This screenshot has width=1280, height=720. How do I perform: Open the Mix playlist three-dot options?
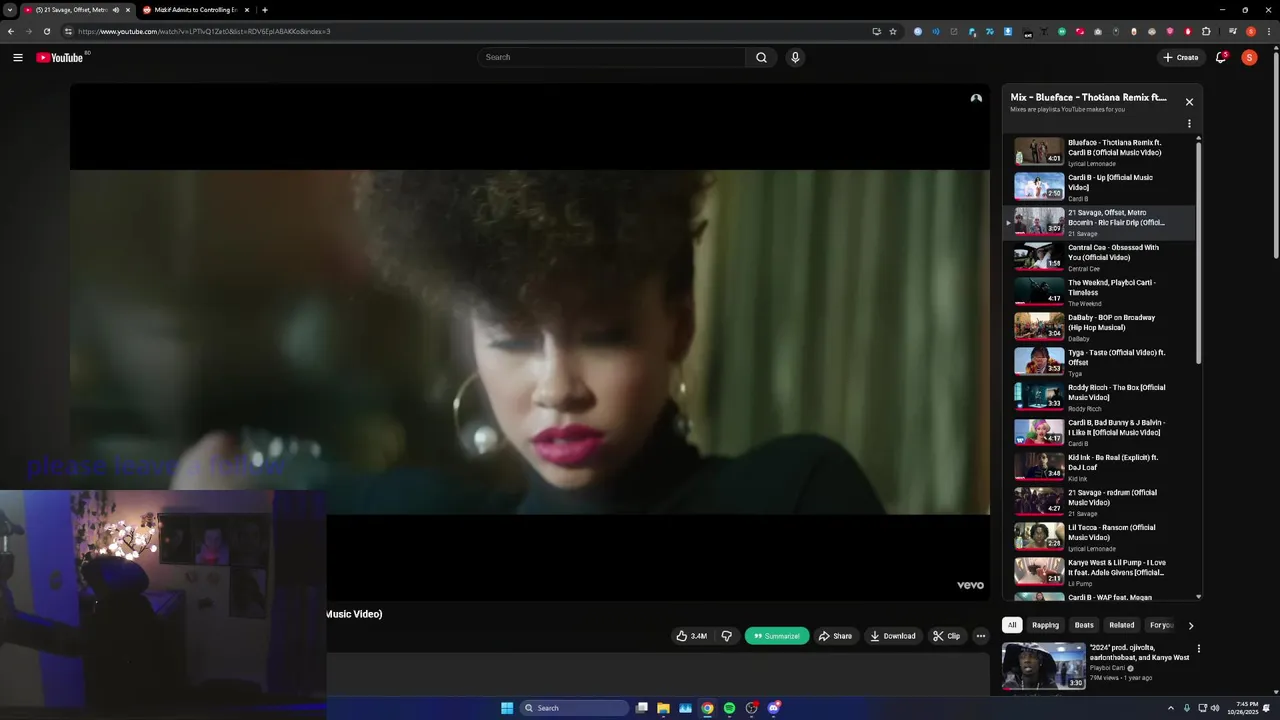1189,124
